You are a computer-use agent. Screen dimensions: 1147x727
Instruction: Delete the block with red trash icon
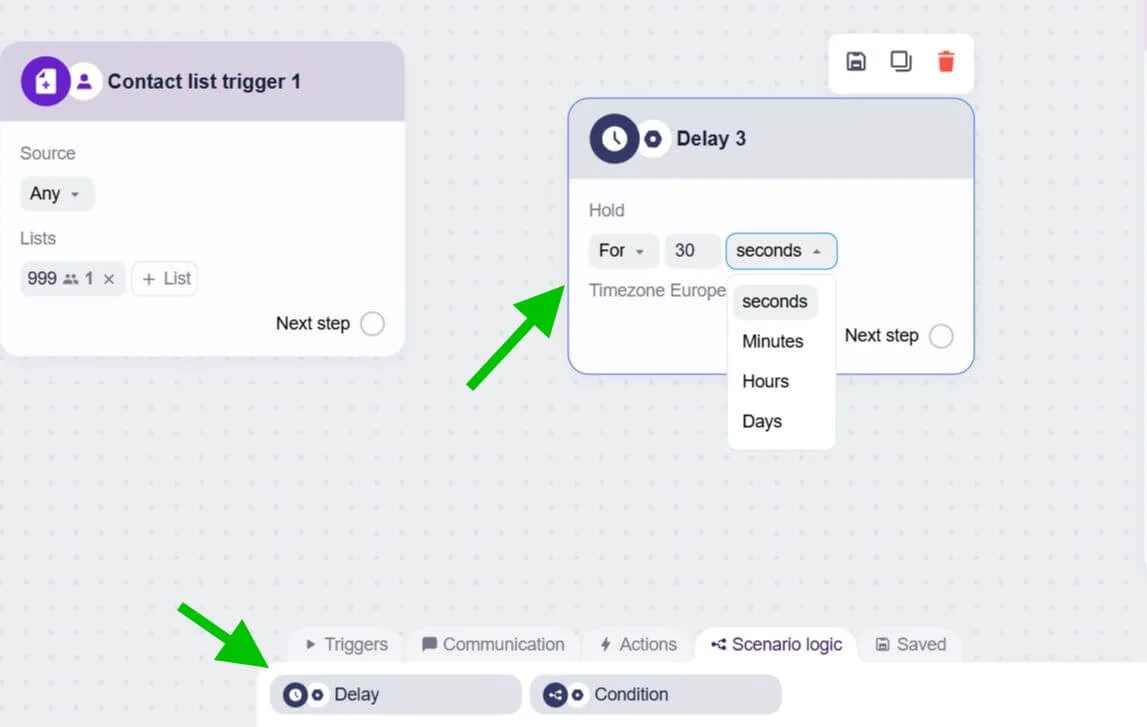946,61
